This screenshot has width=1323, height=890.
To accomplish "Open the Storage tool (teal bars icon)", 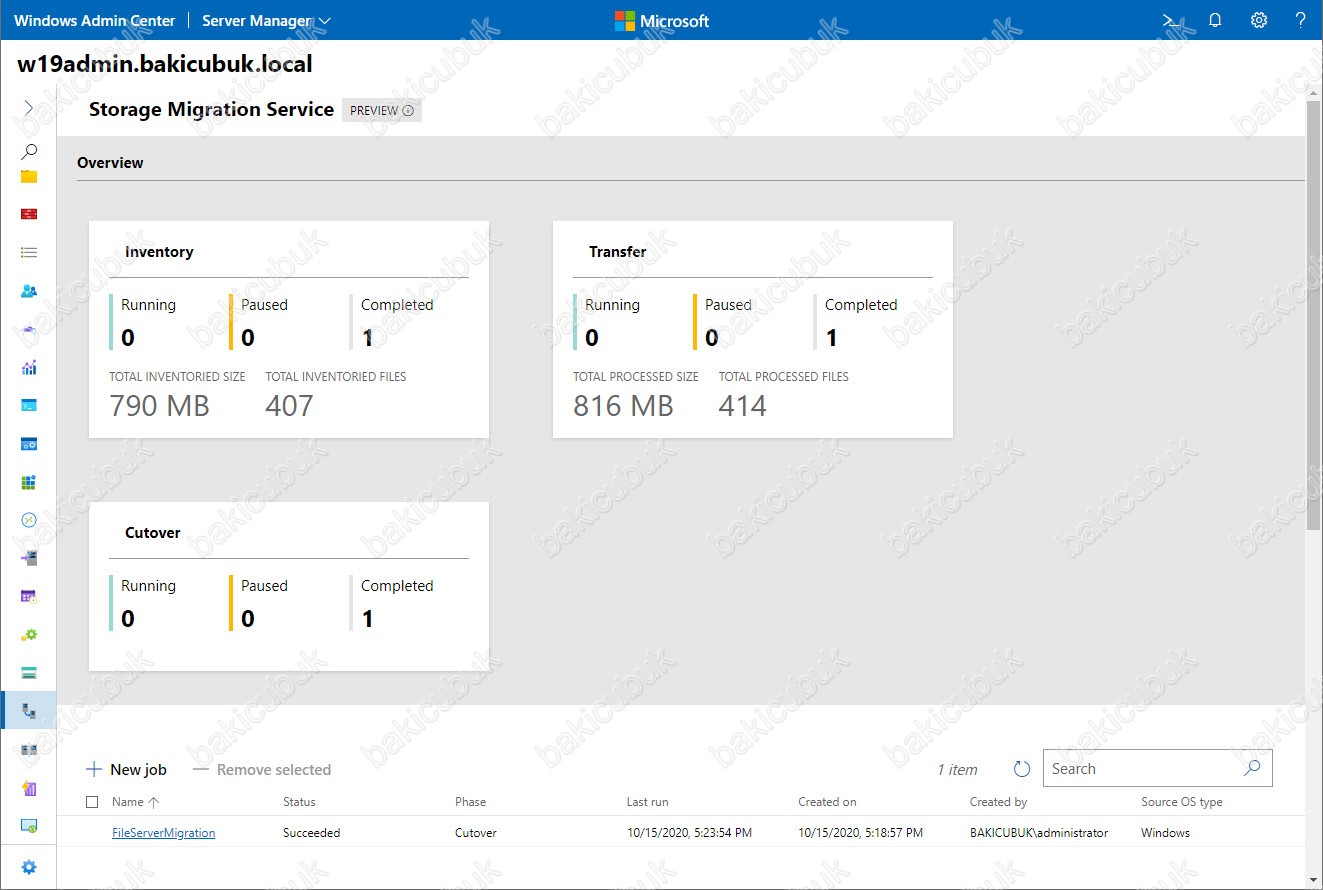I will 29,672.
